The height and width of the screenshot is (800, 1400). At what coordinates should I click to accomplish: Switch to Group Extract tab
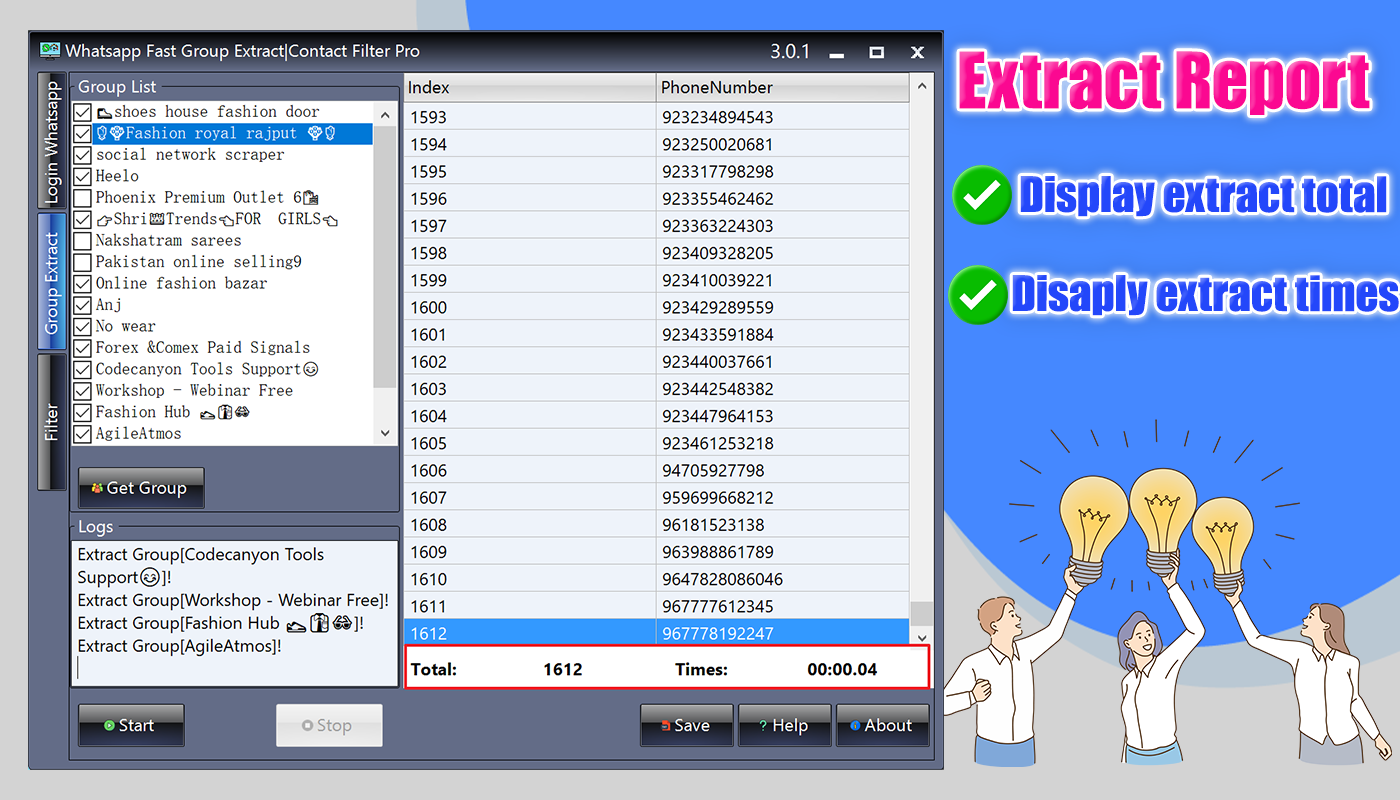tap(52, 283)
